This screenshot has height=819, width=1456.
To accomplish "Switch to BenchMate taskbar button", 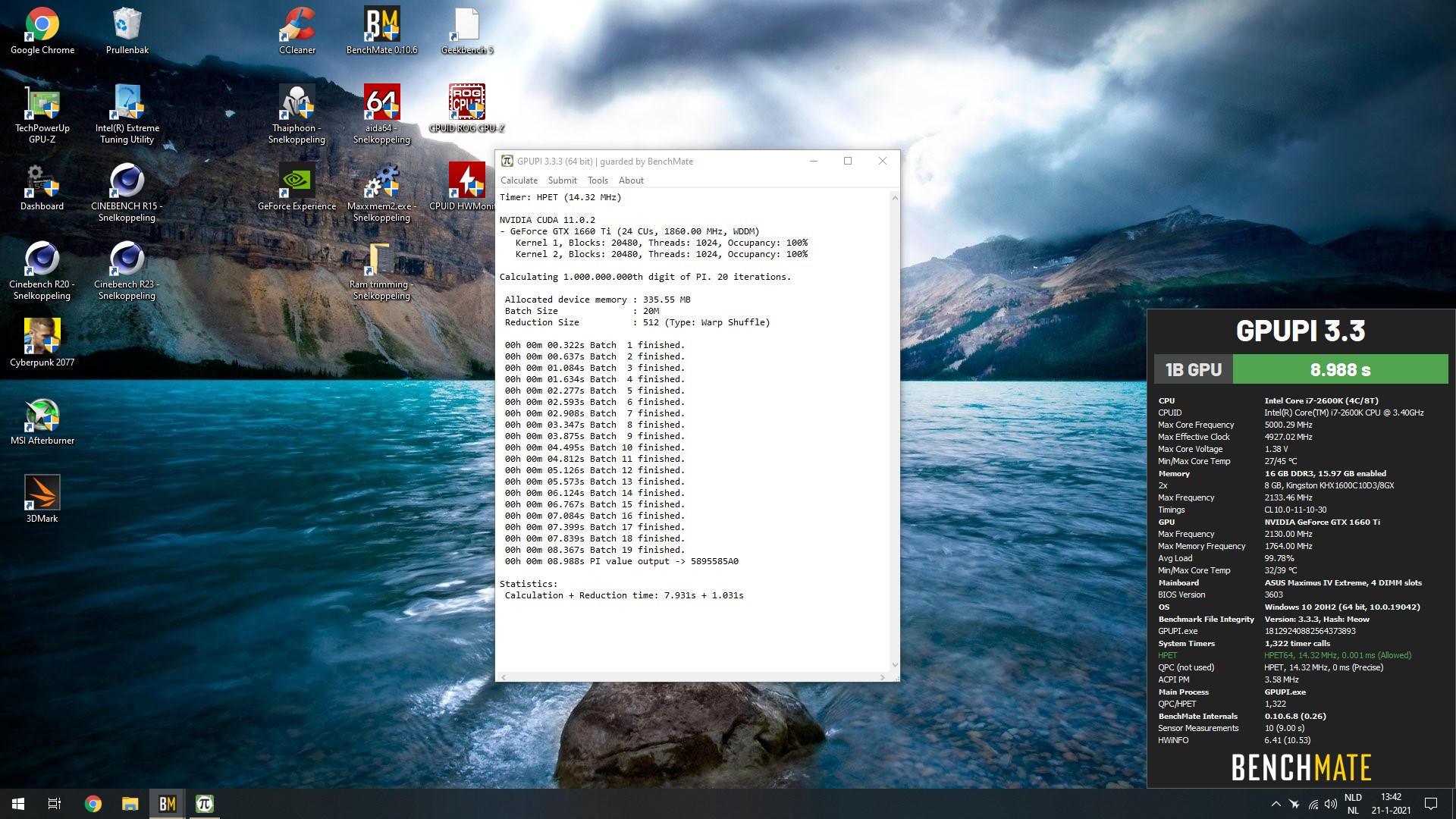I will (168, 804).
